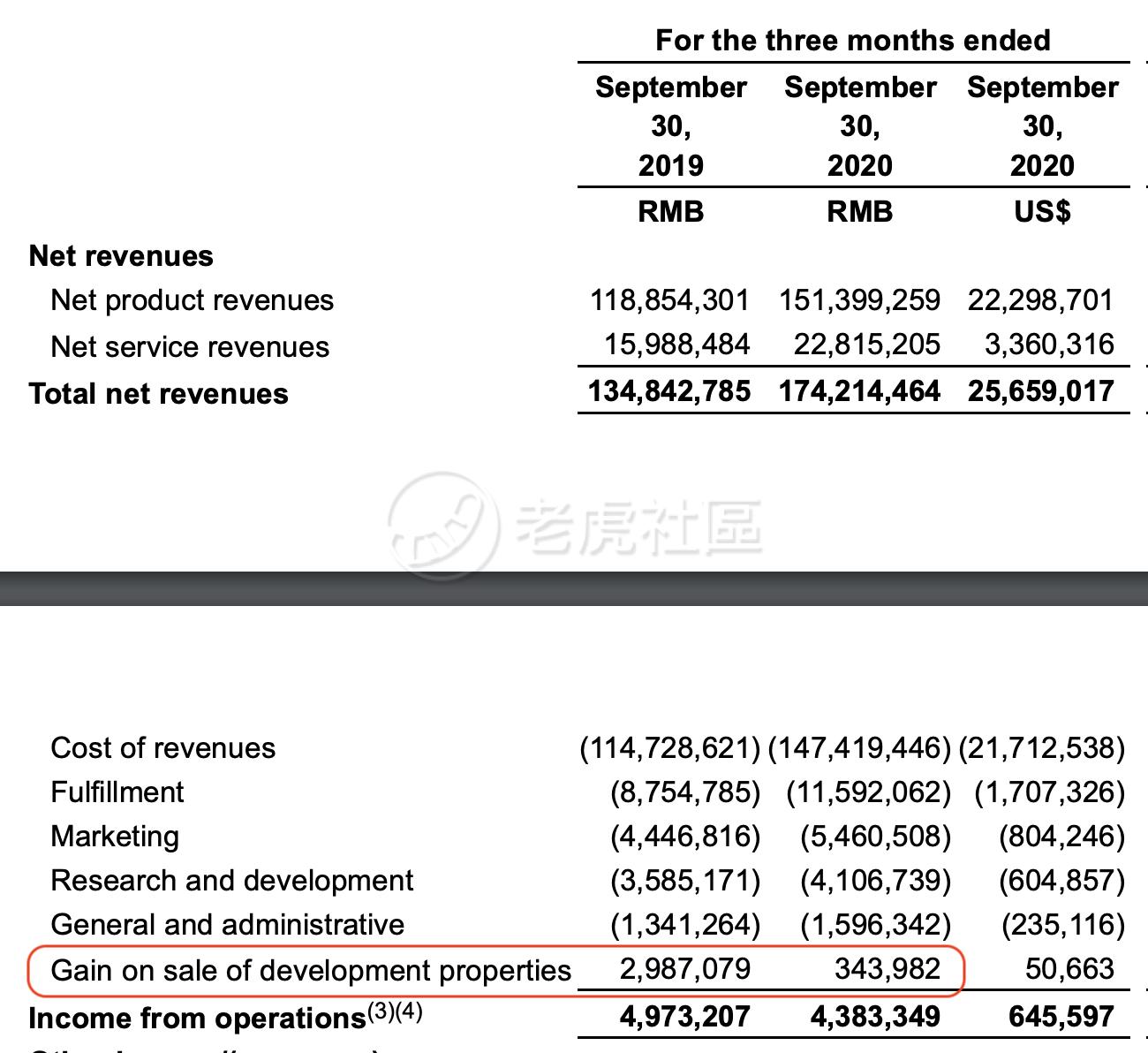The width and height of the screenshot is (1148, 1053).
Task: Click the RMB header under September 30, 2019
Action: point(671,212)
